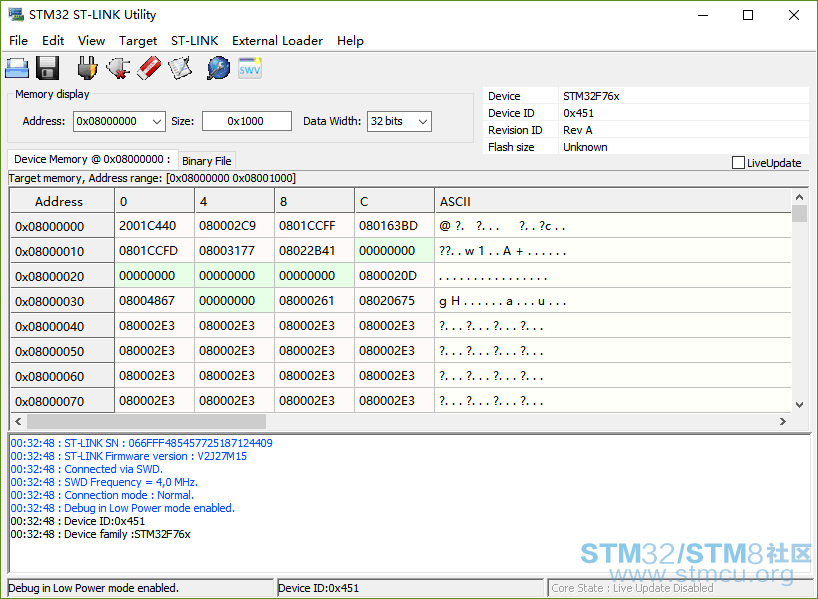The width and height of the screenshot is (818, 599).
Task: Select the Device Memory @ 0x08000000 tab
Action: pos(92,159)
